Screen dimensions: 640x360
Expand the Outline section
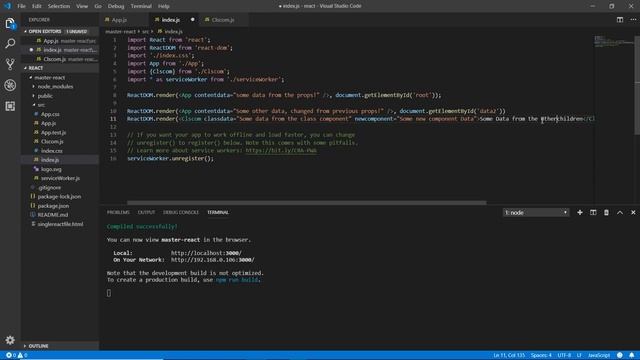(x=60, y=346)
